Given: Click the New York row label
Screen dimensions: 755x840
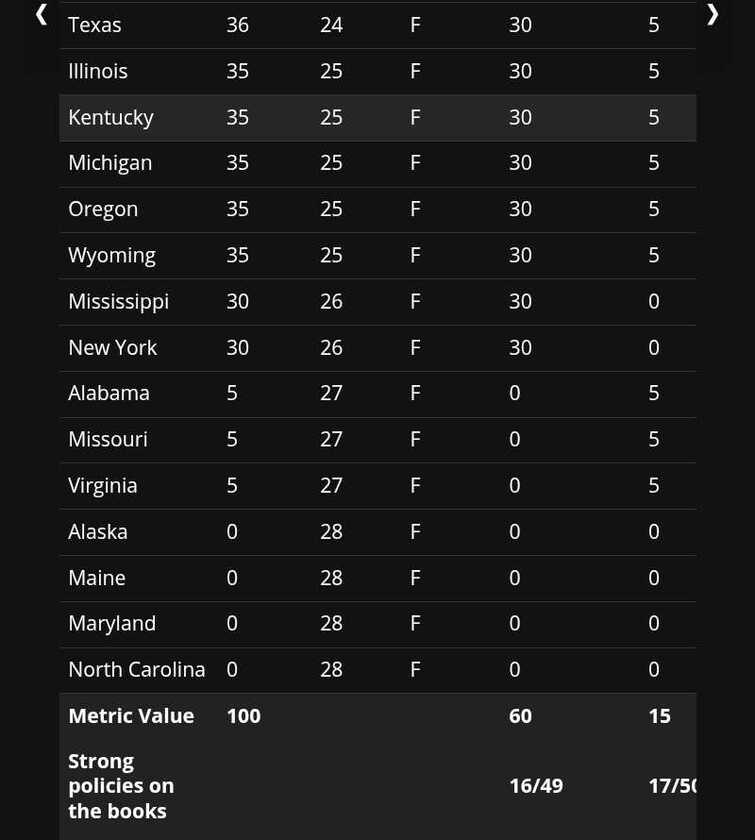Looking at the screenshot, I should (113, 347).
